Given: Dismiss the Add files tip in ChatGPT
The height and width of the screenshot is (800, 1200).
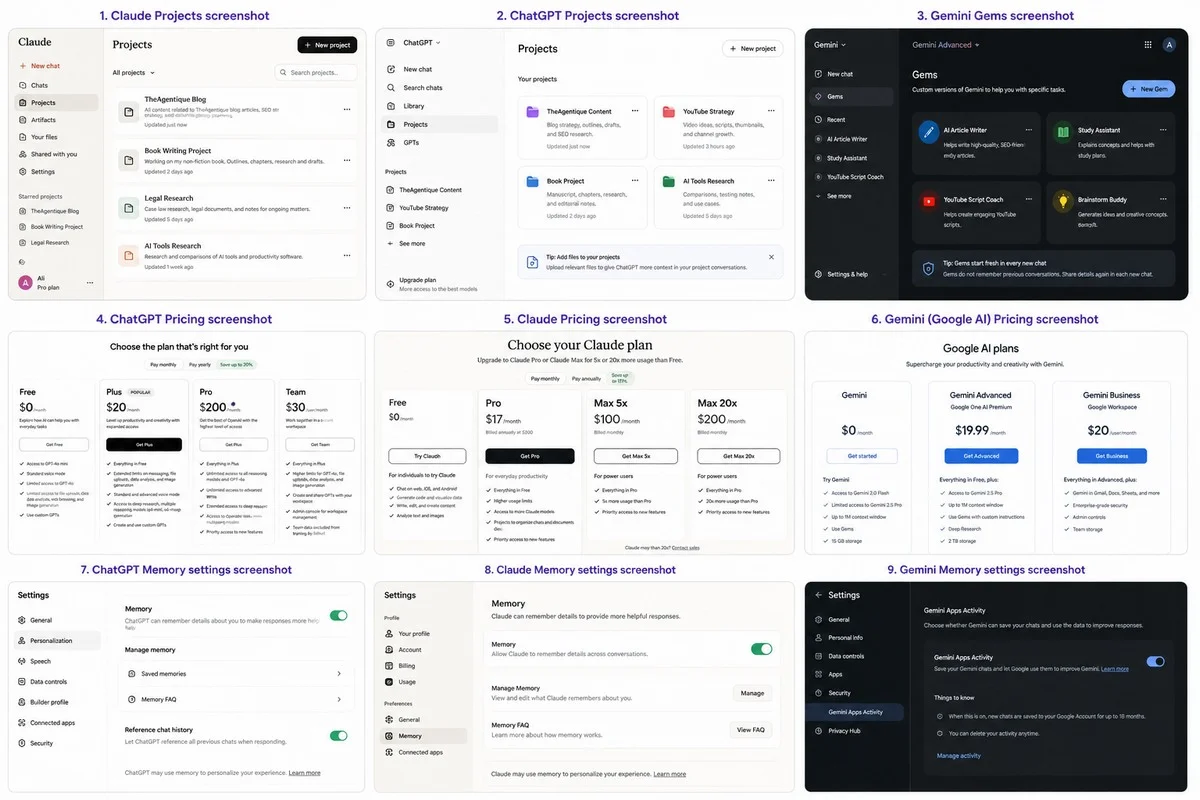Looking at the screenshot, I should (771, 257).
